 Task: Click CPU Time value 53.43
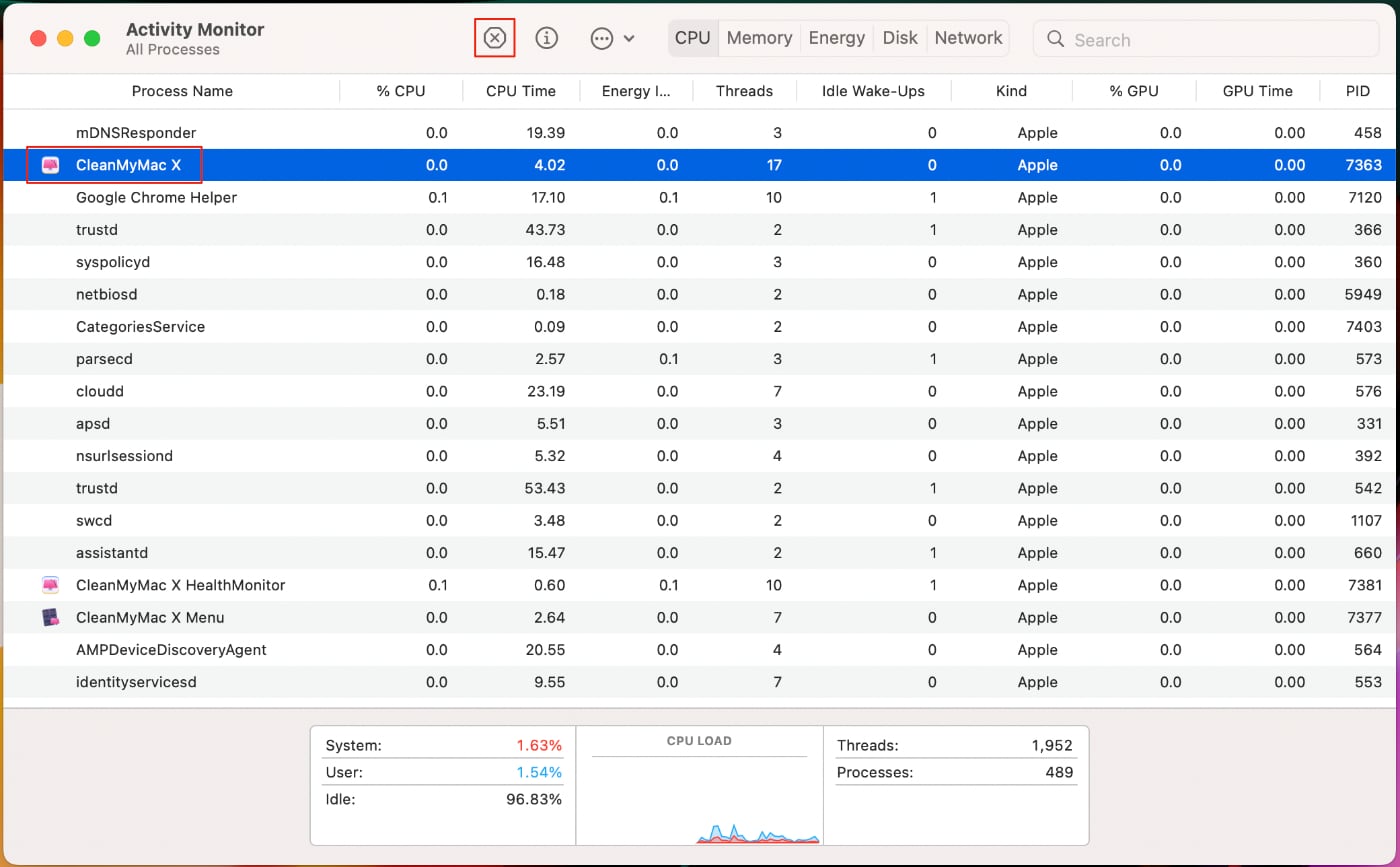545,488
